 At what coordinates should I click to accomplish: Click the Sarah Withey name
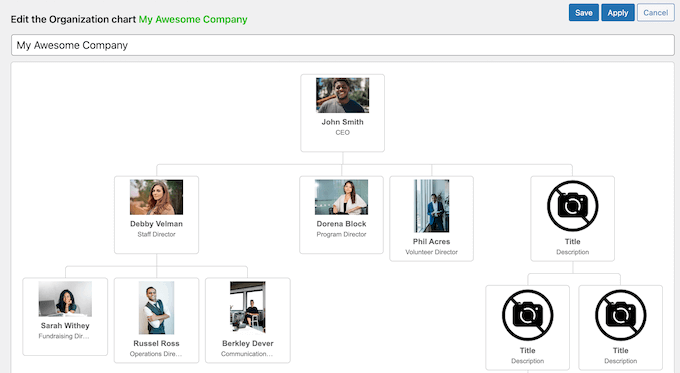(65, 326)
